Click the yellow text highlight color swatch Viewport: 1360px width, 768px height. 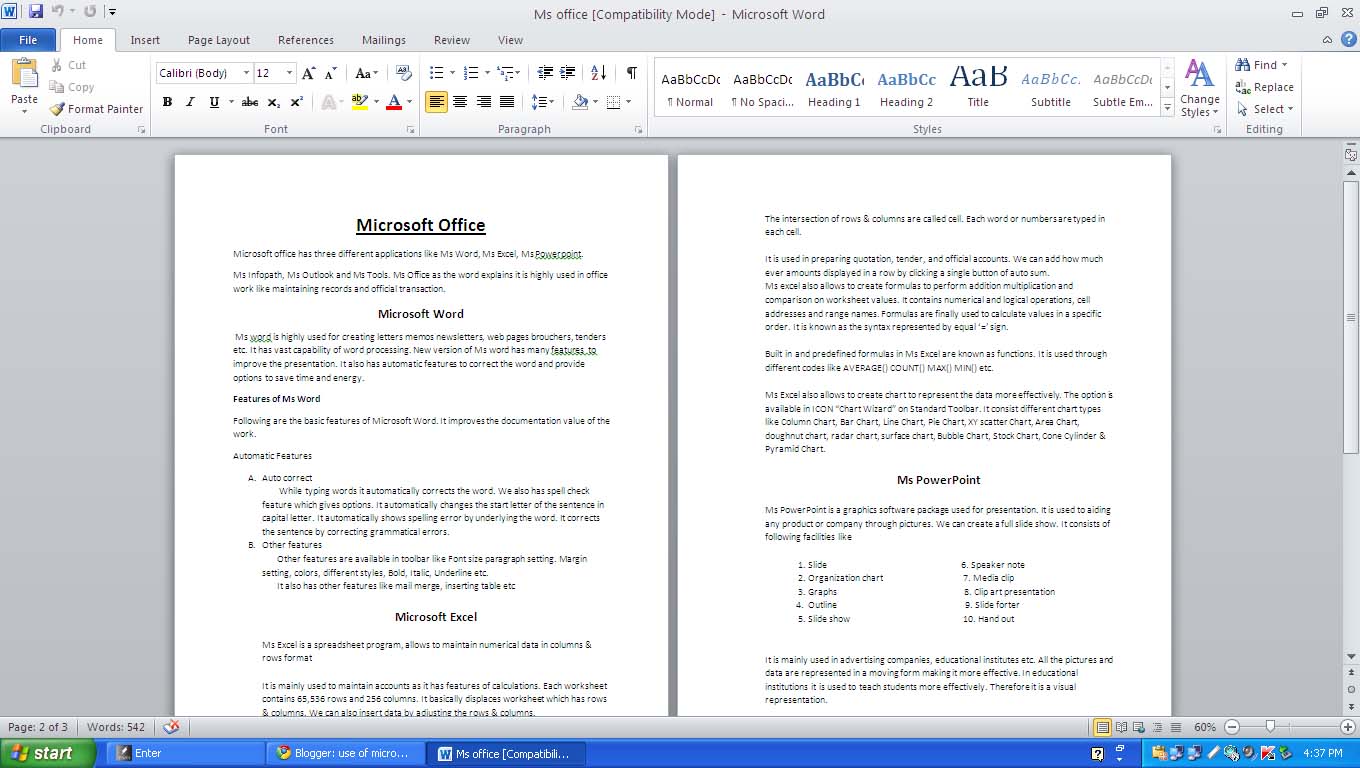coord(360,102)
